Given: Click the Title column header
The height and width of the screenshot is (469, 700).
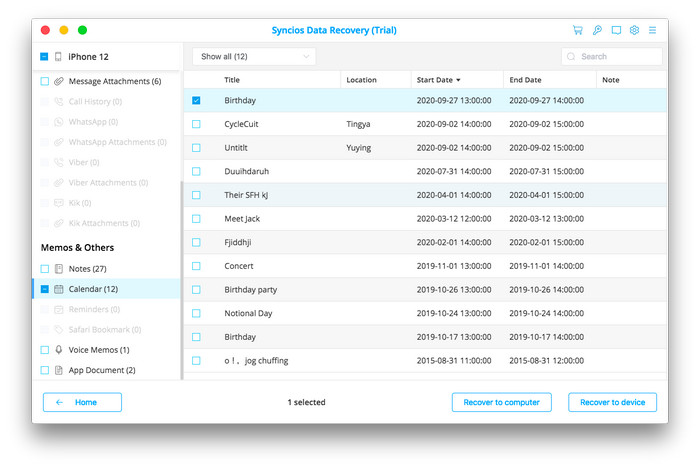Looking at the screenshot, I should (232, 80).
